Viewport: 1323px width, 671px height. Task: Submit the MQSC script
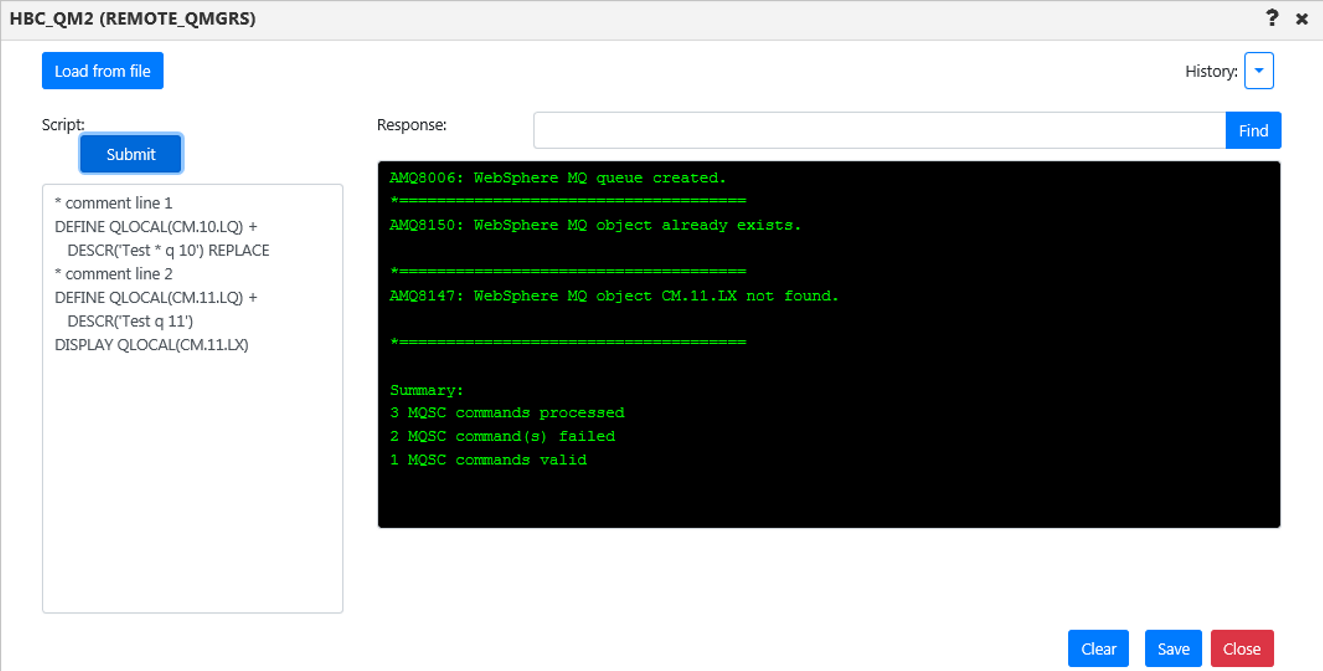click(131, 154)
